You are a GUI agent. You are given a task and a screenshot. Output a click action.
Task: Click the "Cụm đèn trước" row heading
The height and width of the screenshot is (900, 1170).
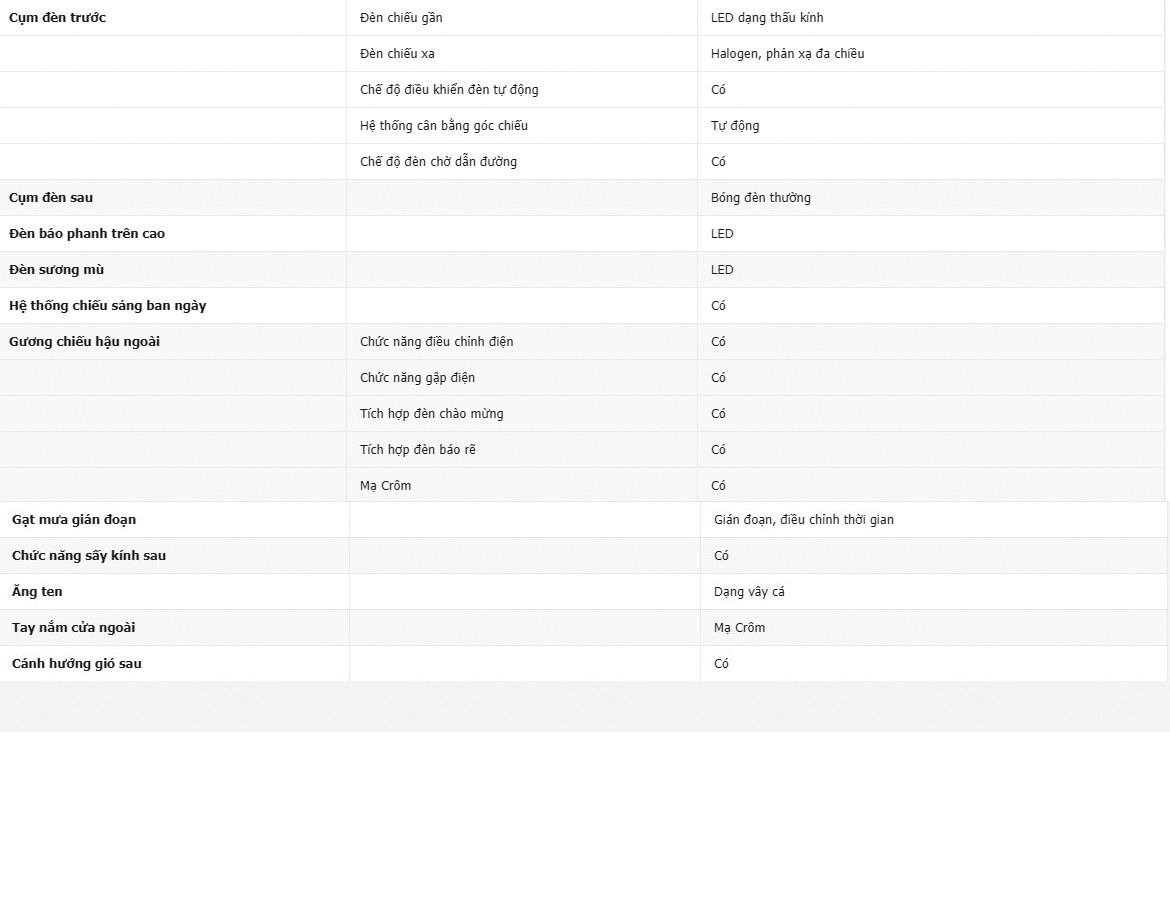57,18
